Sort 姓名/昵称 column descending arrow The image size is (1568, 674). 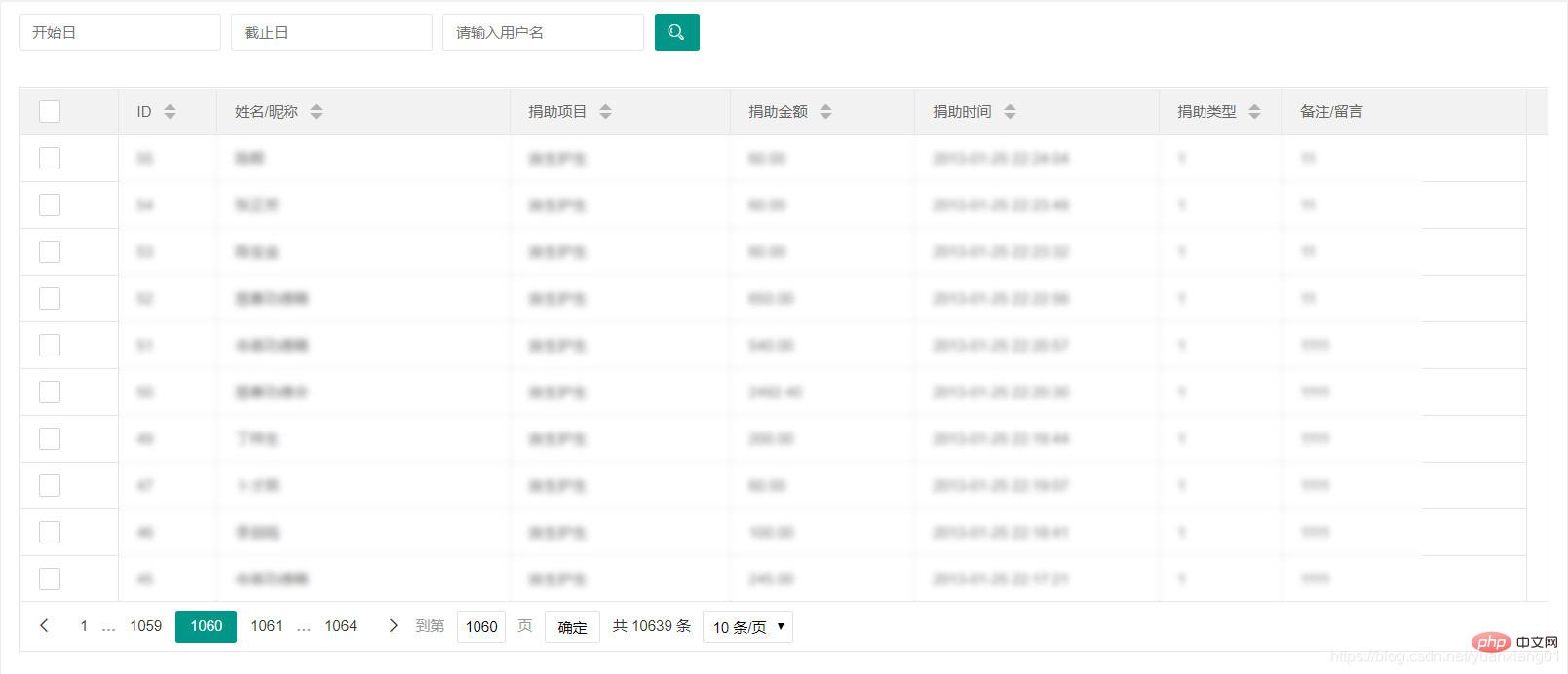[316, 116]
